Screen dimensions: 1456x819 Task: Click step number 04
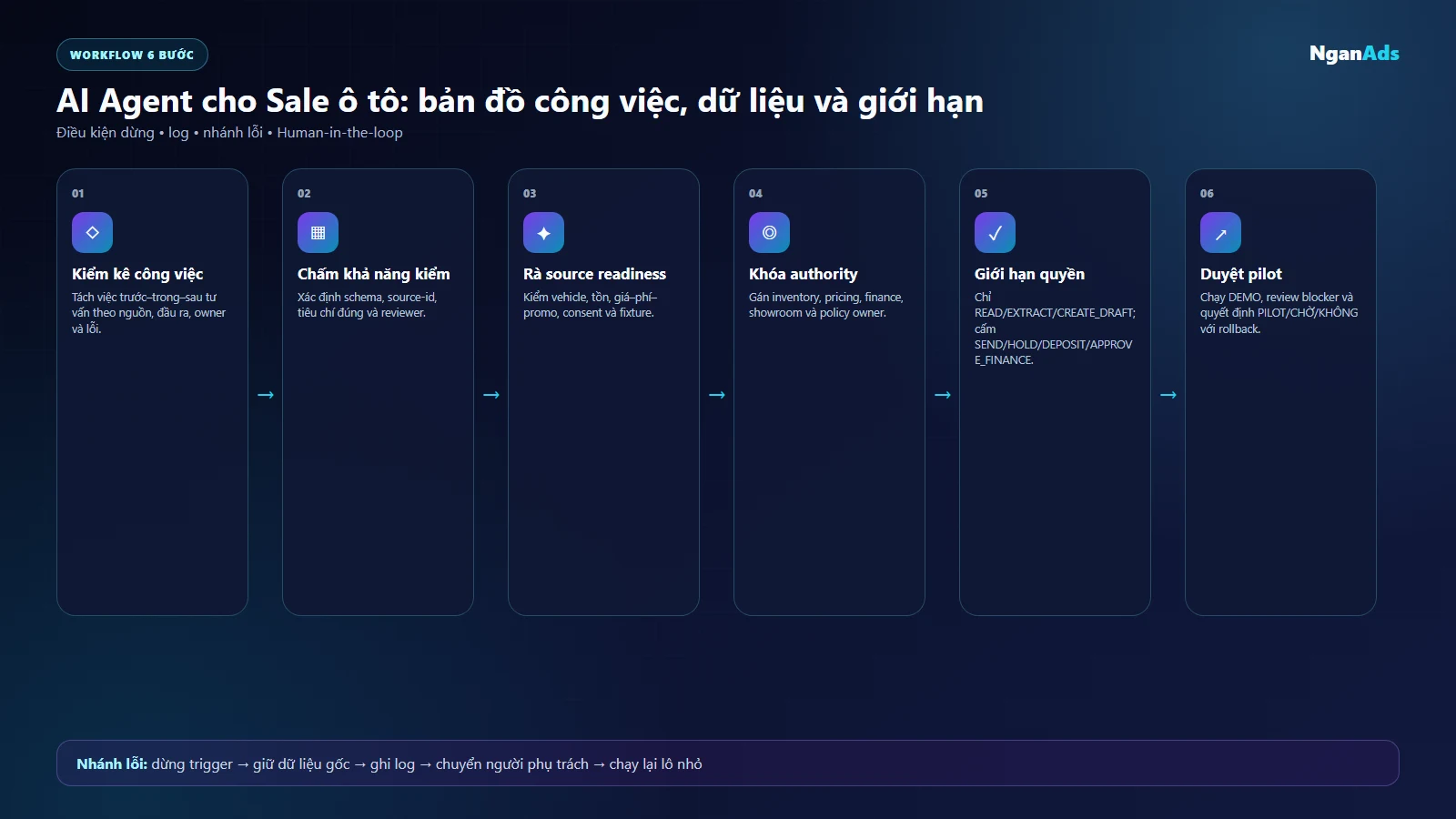coord(755,194)
